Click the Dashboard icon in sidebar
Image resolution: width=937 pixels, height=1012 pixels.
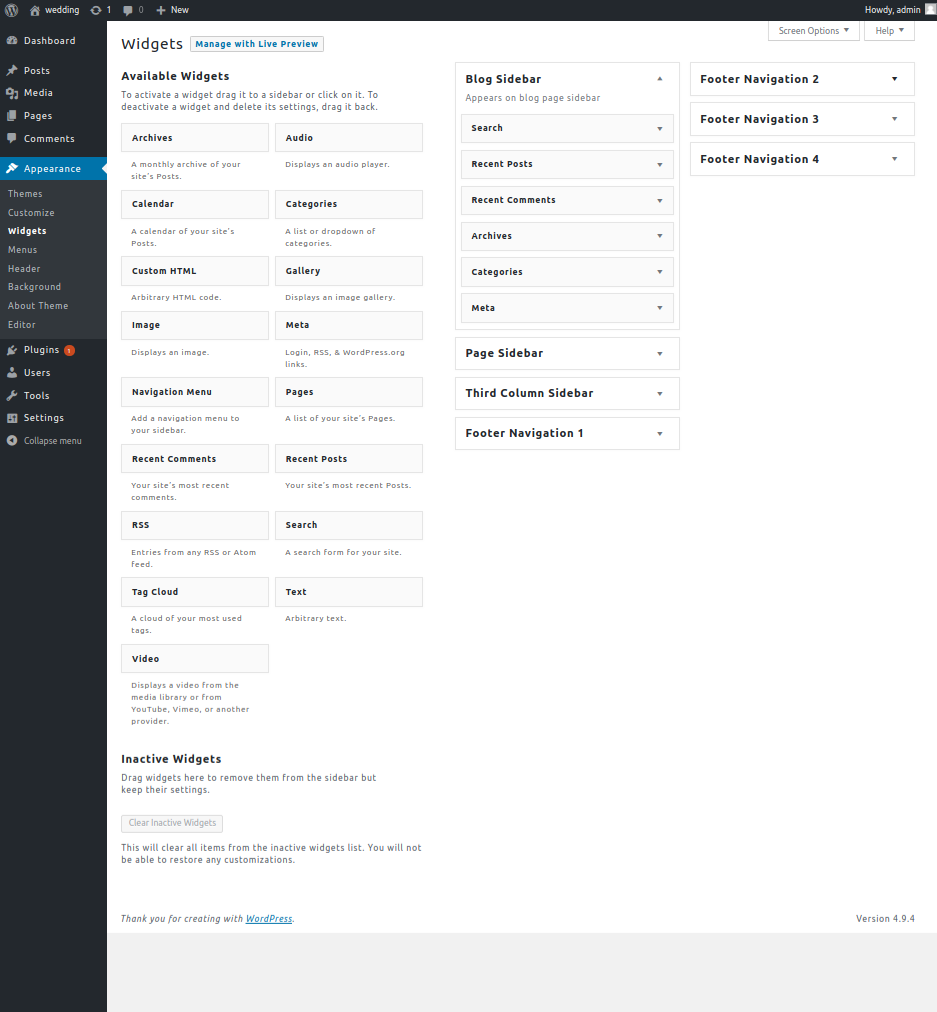[x=12, y=41]
